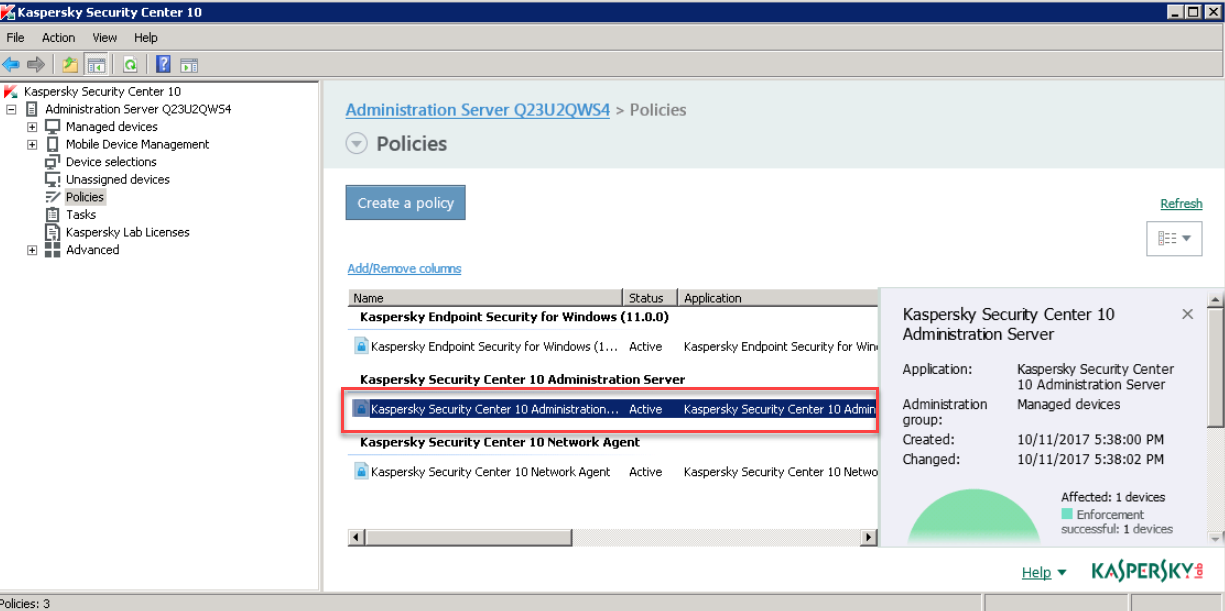Click the Kaspersky Endpoint Security for Windows (11.0.0) group header
The width and height of the screenshot is (1225, 611).
tap(514, 317)
